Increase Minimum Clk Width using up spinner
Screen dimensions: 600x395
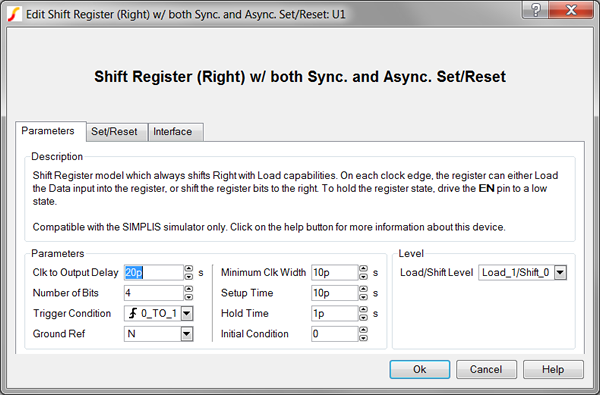point(363,269)
